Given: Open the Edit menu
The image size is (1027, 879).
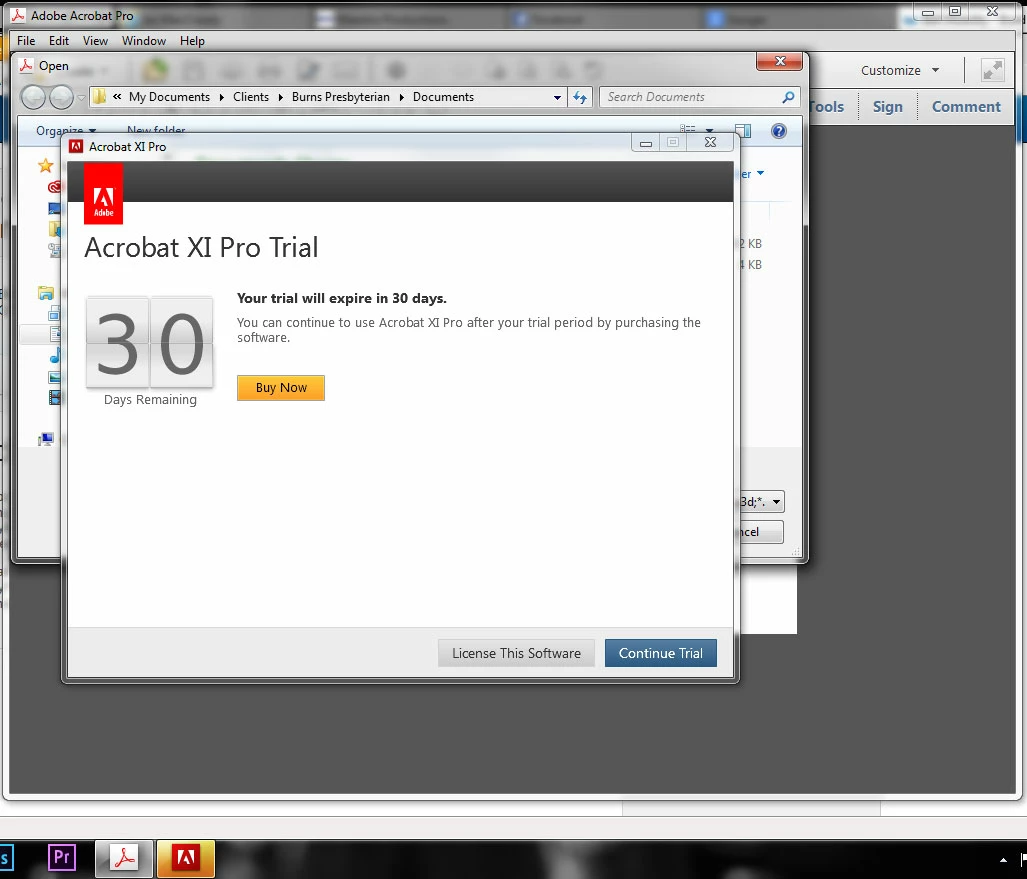Looking at the screenshot, I should (59, 41).
